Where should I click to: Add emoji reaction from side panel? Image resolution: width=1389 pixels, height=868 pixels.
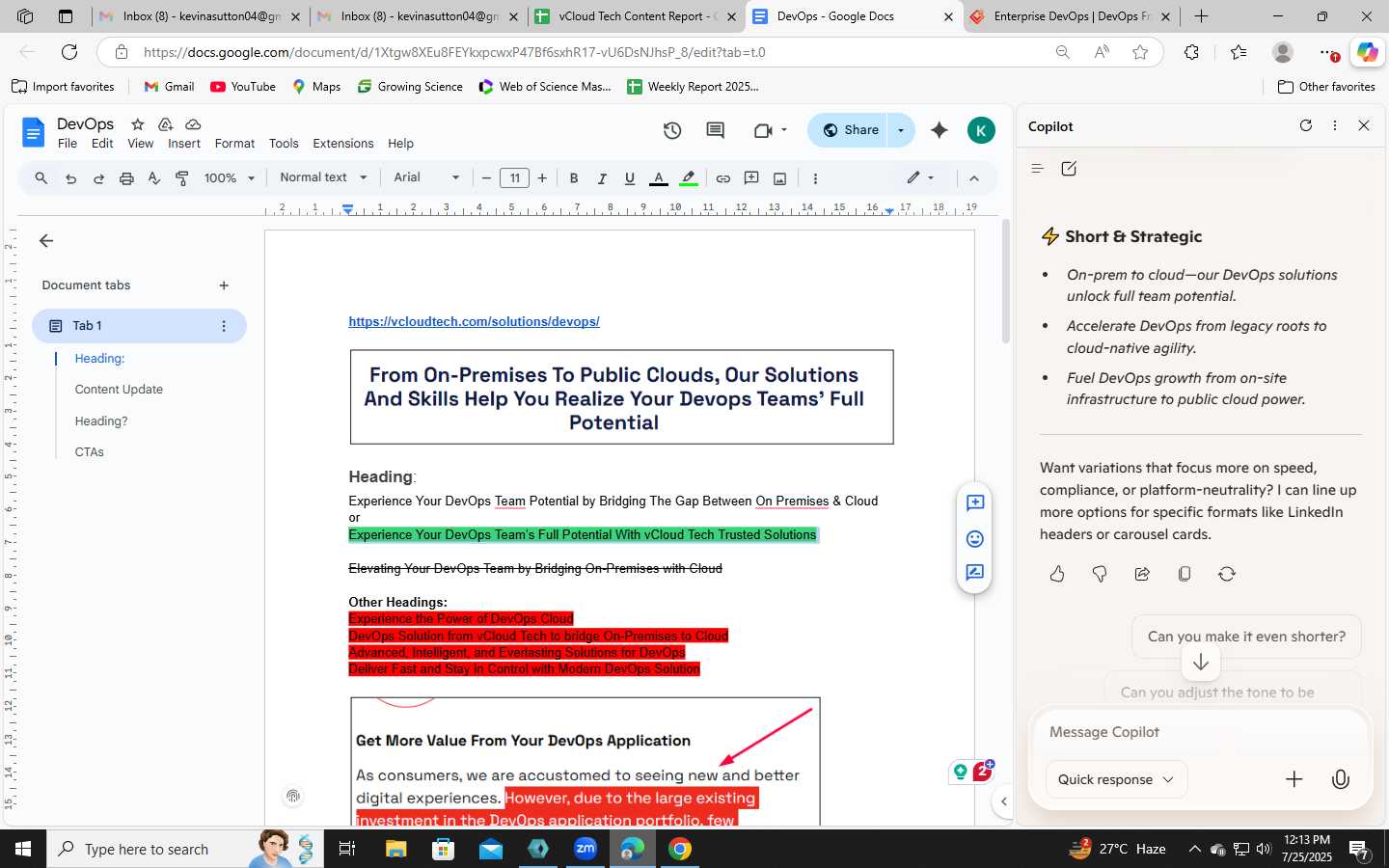[x=975, y=538]
